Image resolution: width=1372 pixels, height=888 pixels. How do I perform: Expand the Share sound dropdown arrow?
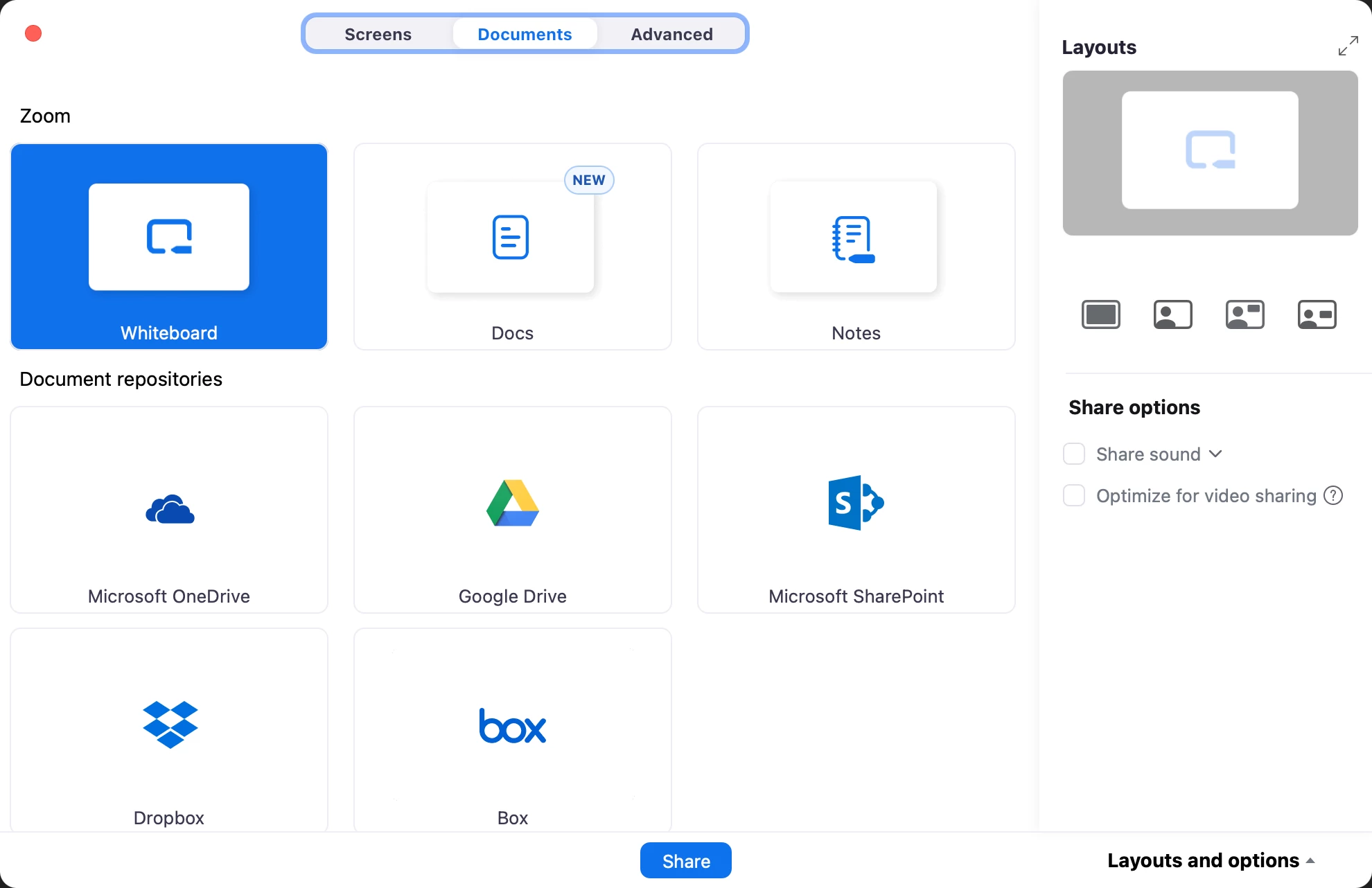pos(1215,454)
